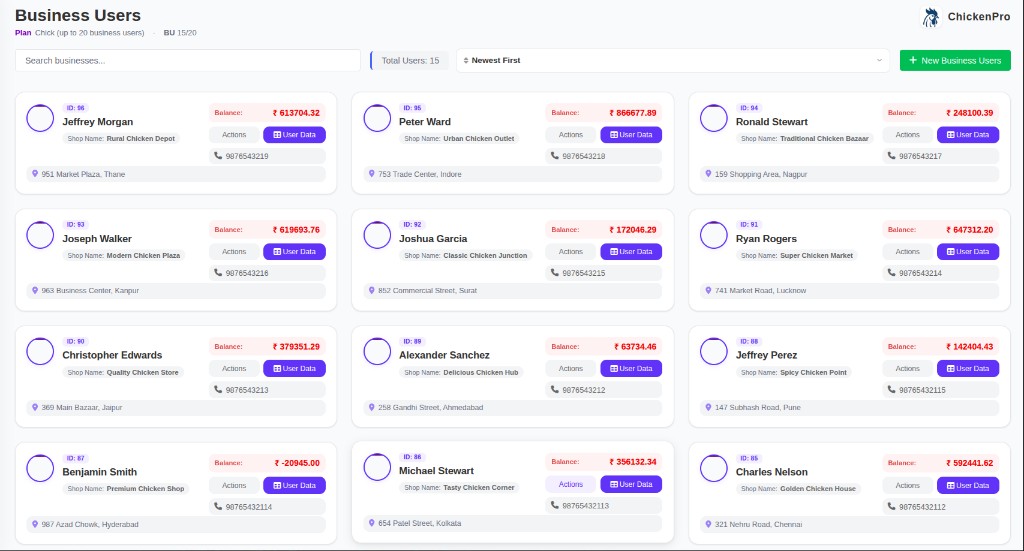Click location pin beside 951 Market Plaza, Thane
Screen dimensions: 1024x551
tap(35, 174)
